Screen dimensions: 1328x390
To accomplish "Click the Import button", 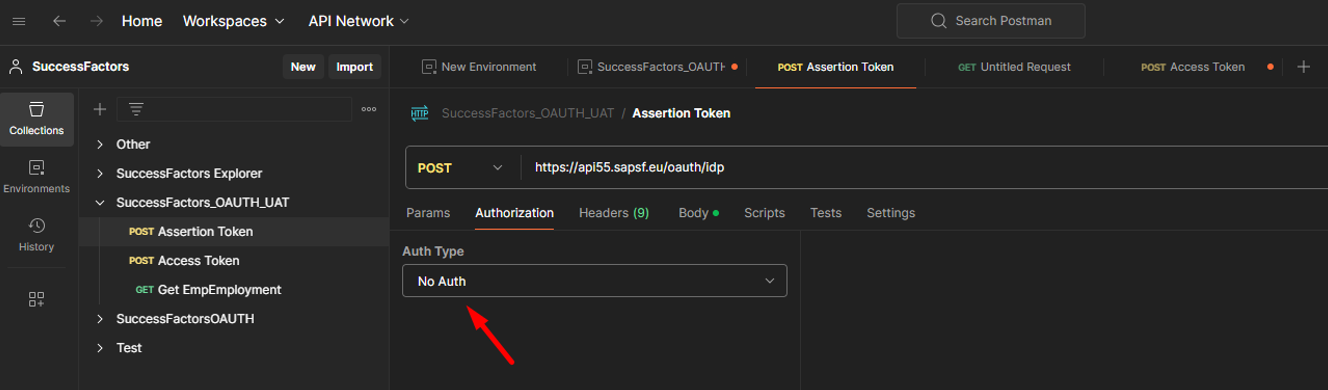I will pyautogui.click(x=354, y=67).
